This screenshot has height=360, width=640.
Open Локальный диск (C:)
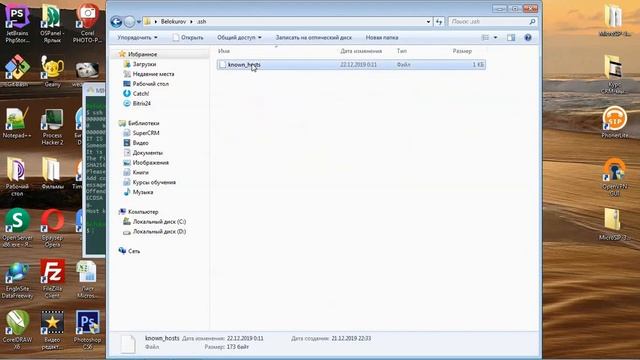[x=159, y=222]
